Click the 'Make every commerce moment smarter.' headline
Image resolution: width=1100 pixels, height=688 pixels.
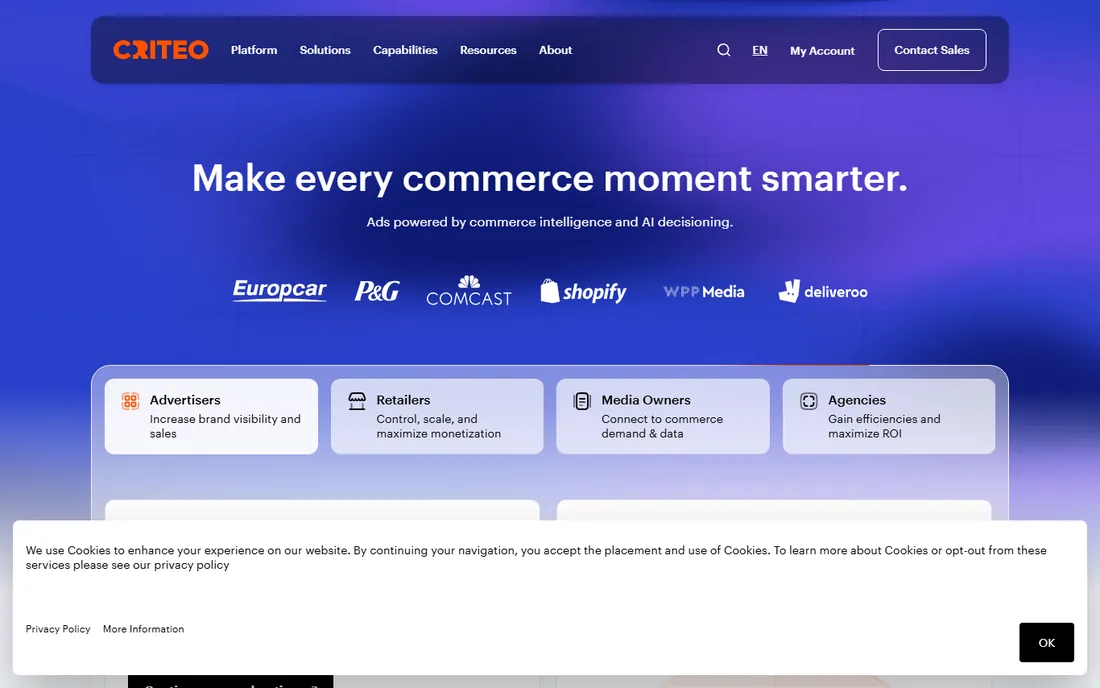tap(550, 178)
